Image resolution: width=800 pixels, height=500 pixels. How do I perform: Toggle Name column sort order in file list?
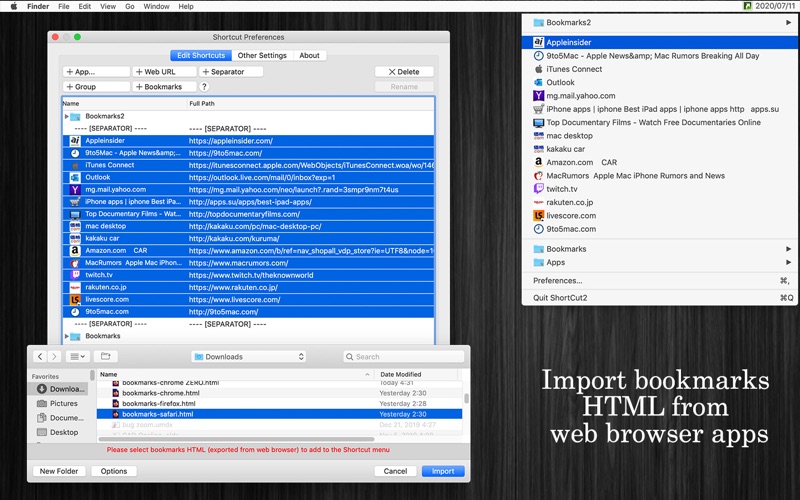235,374
